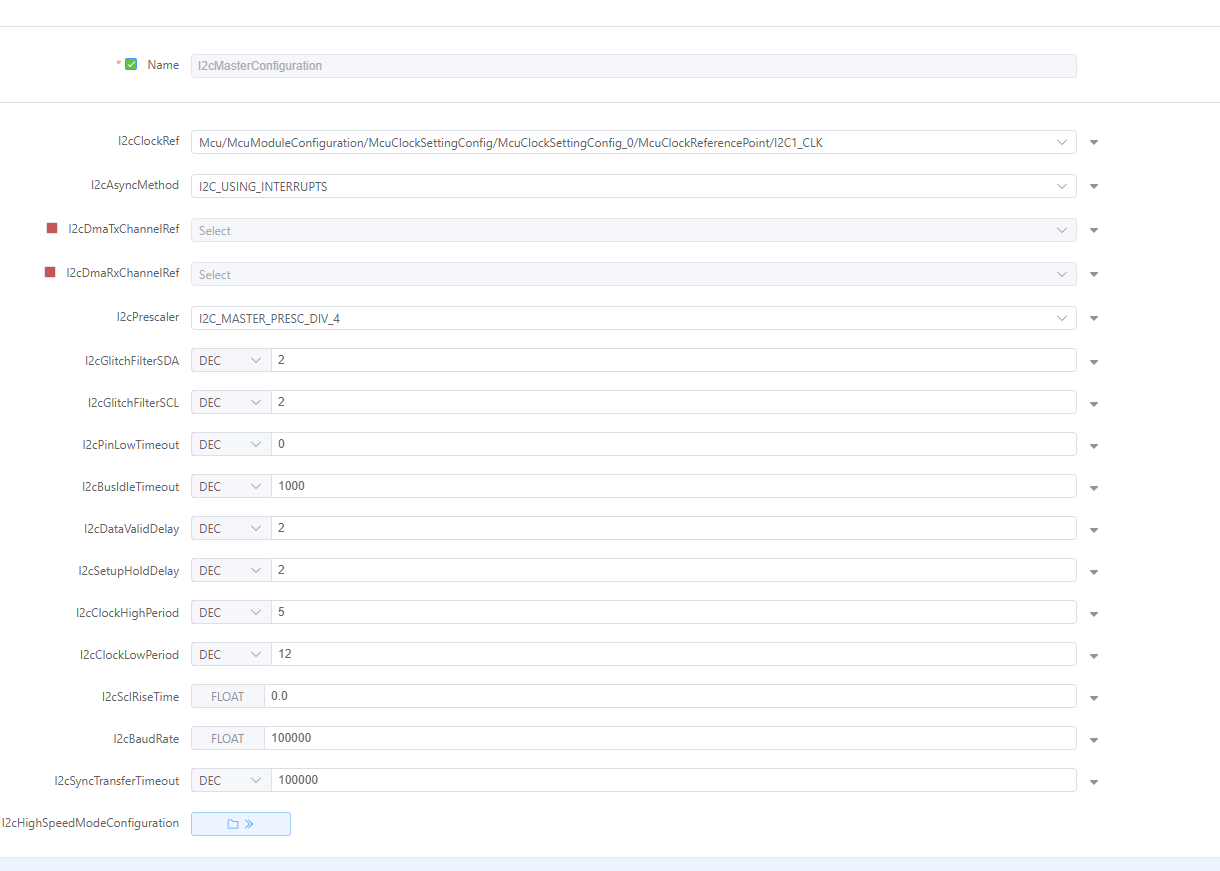
Task: Change DEC format for I2cBusIdleTimeout
Action: tap(230, 487)
